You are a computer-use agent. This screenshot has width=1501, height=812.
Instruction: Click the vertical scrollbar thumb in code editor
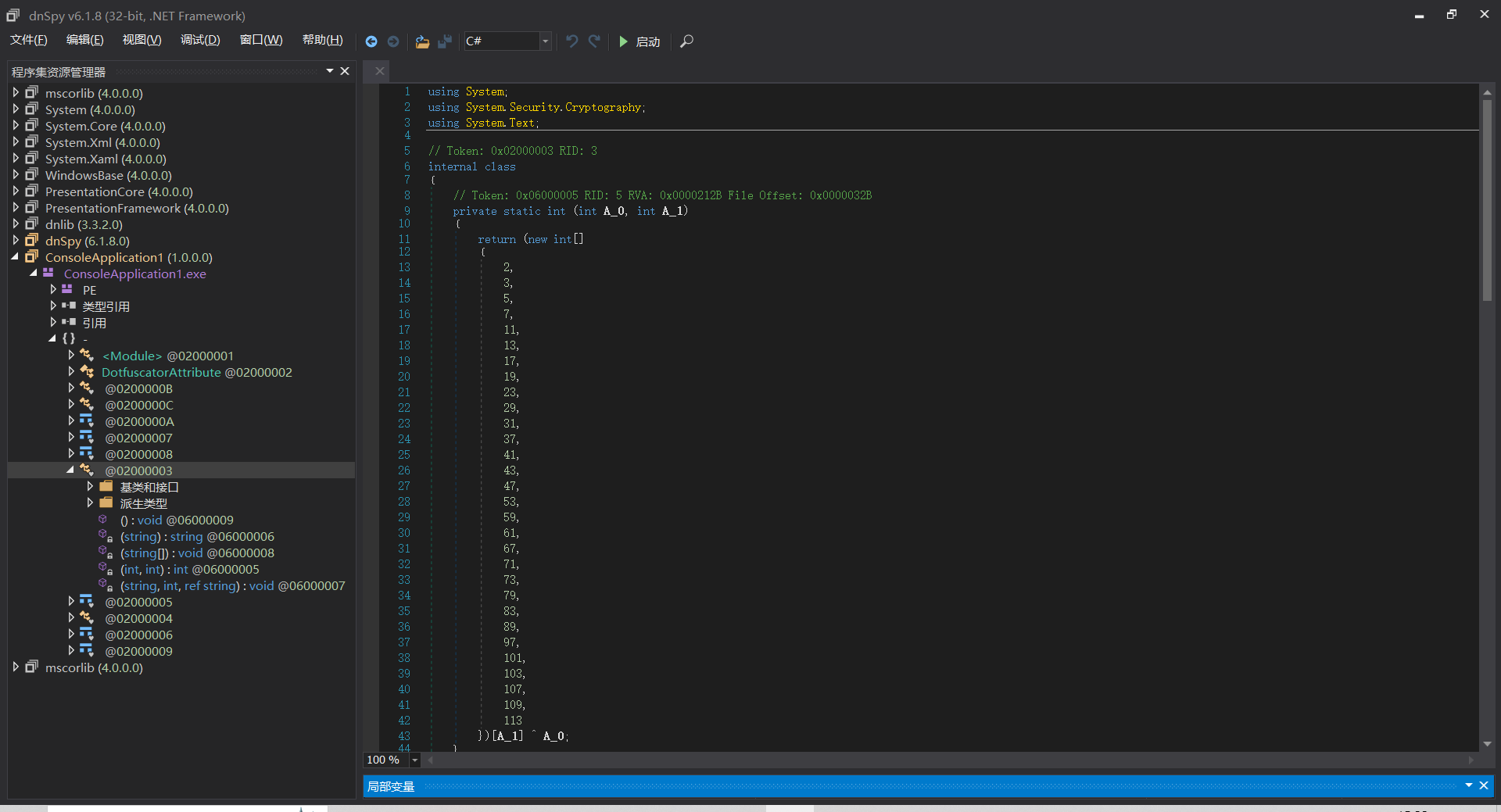coord(1487,199)
